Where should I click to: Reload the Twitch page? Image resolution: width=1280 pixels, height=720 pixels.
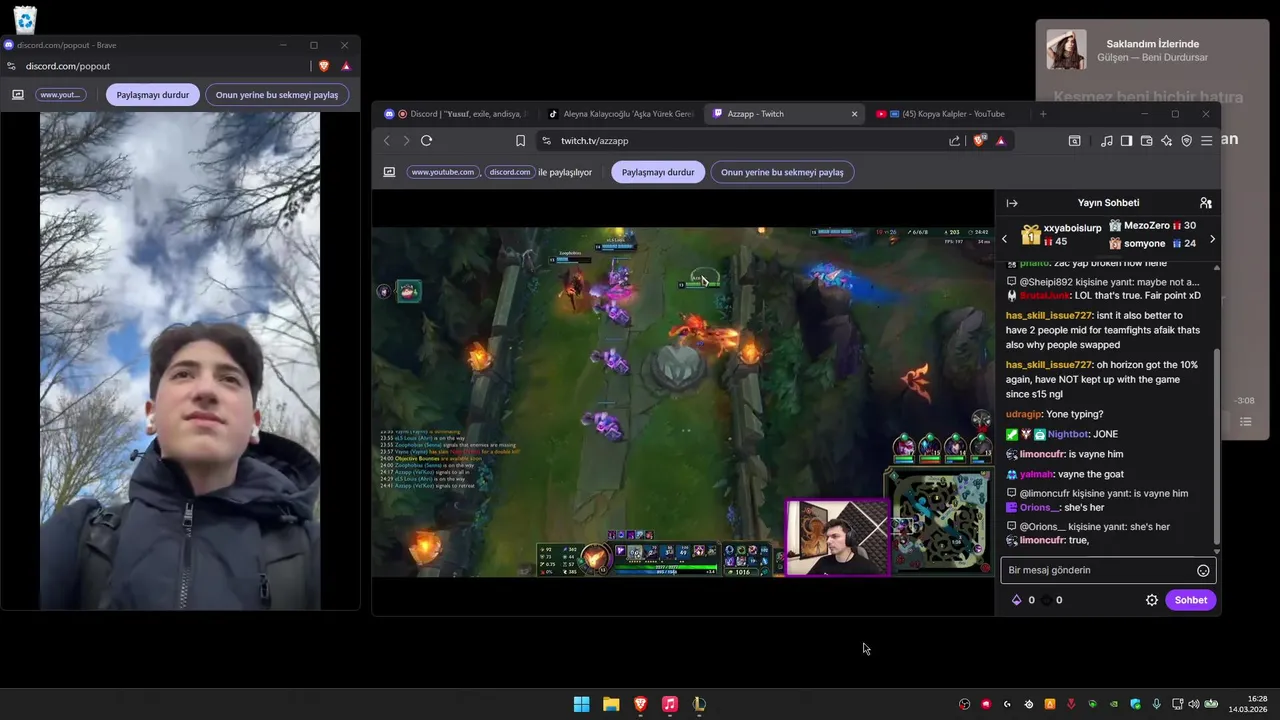tap(426, 141)
